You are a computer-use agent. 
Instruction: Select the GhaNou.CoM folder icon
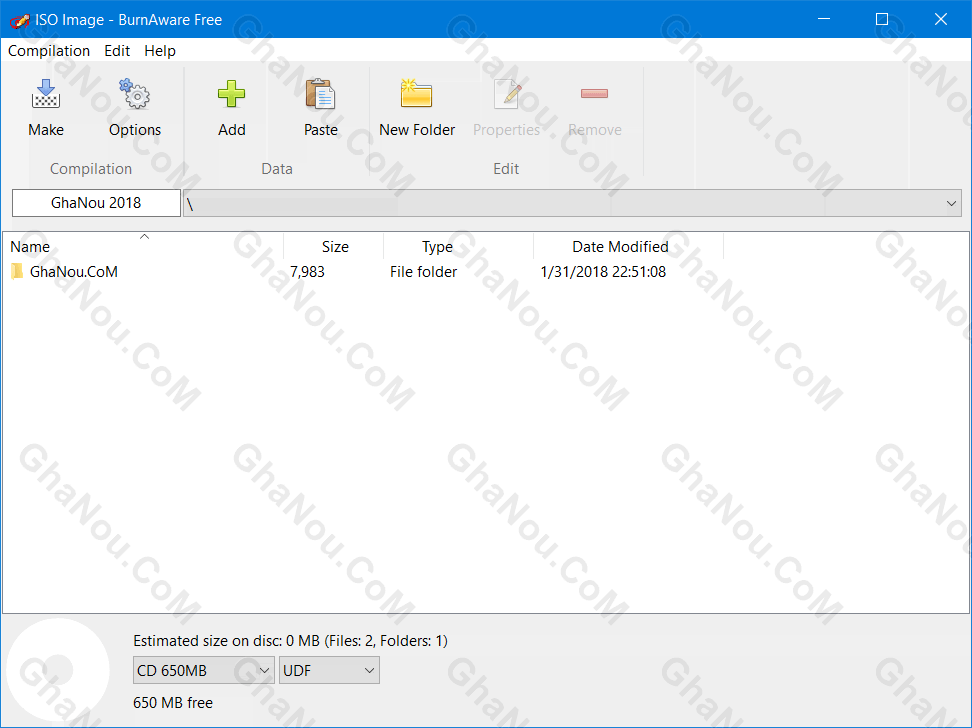coord(17,272)
